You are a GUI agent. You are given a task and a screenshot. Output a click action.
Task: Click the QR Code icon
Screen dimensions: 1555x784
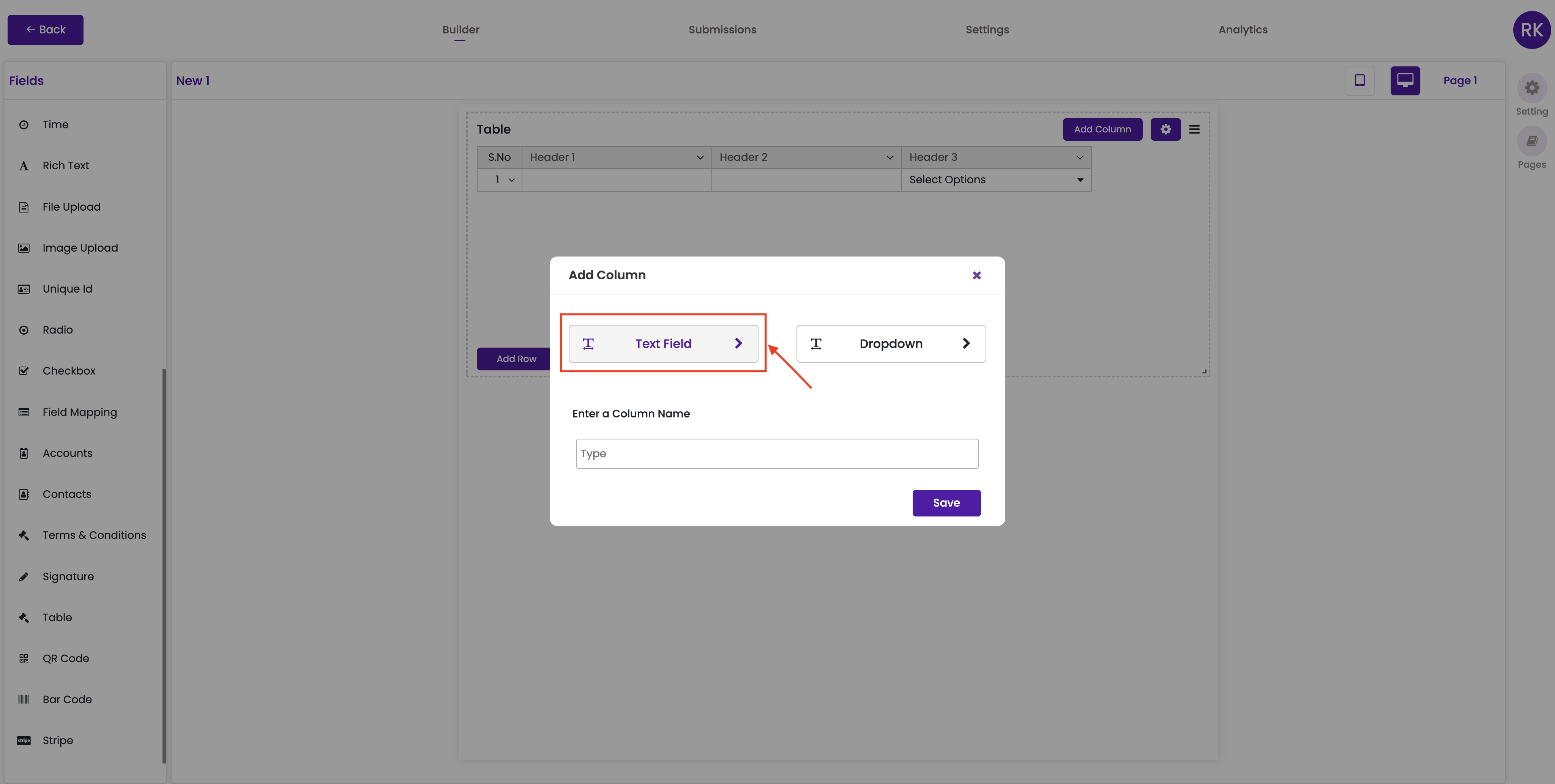[24, 658]
